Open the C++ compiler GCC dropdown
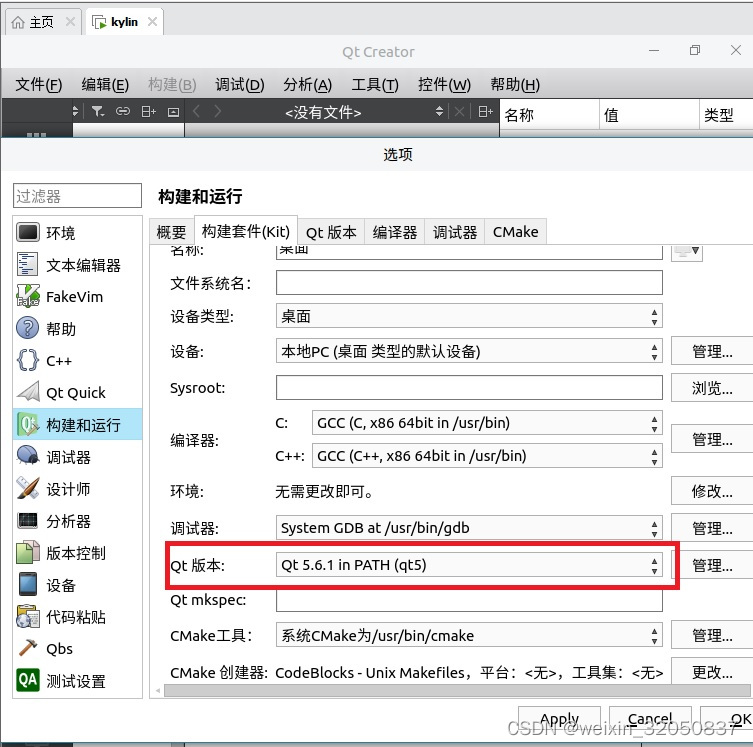The image size is (753, 747). point(487,456)
